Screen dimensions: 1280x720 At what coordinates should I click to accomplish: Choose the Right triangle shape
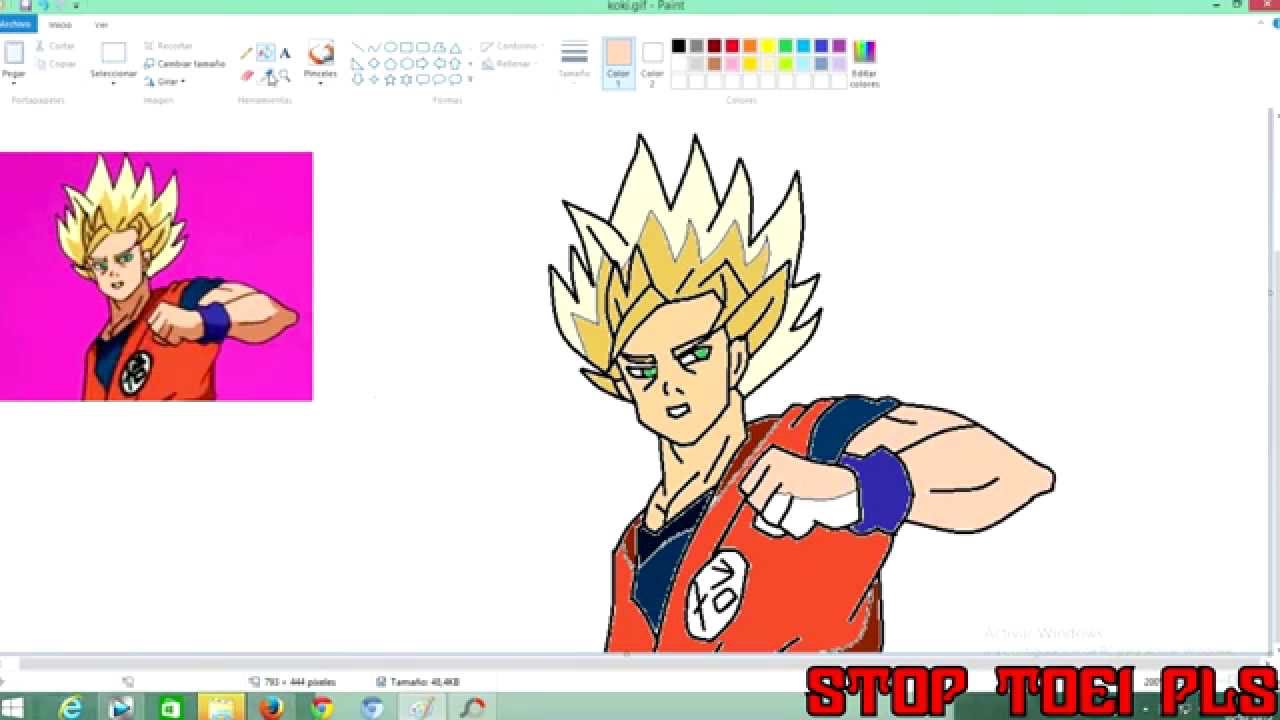click(x=358, y=63)
